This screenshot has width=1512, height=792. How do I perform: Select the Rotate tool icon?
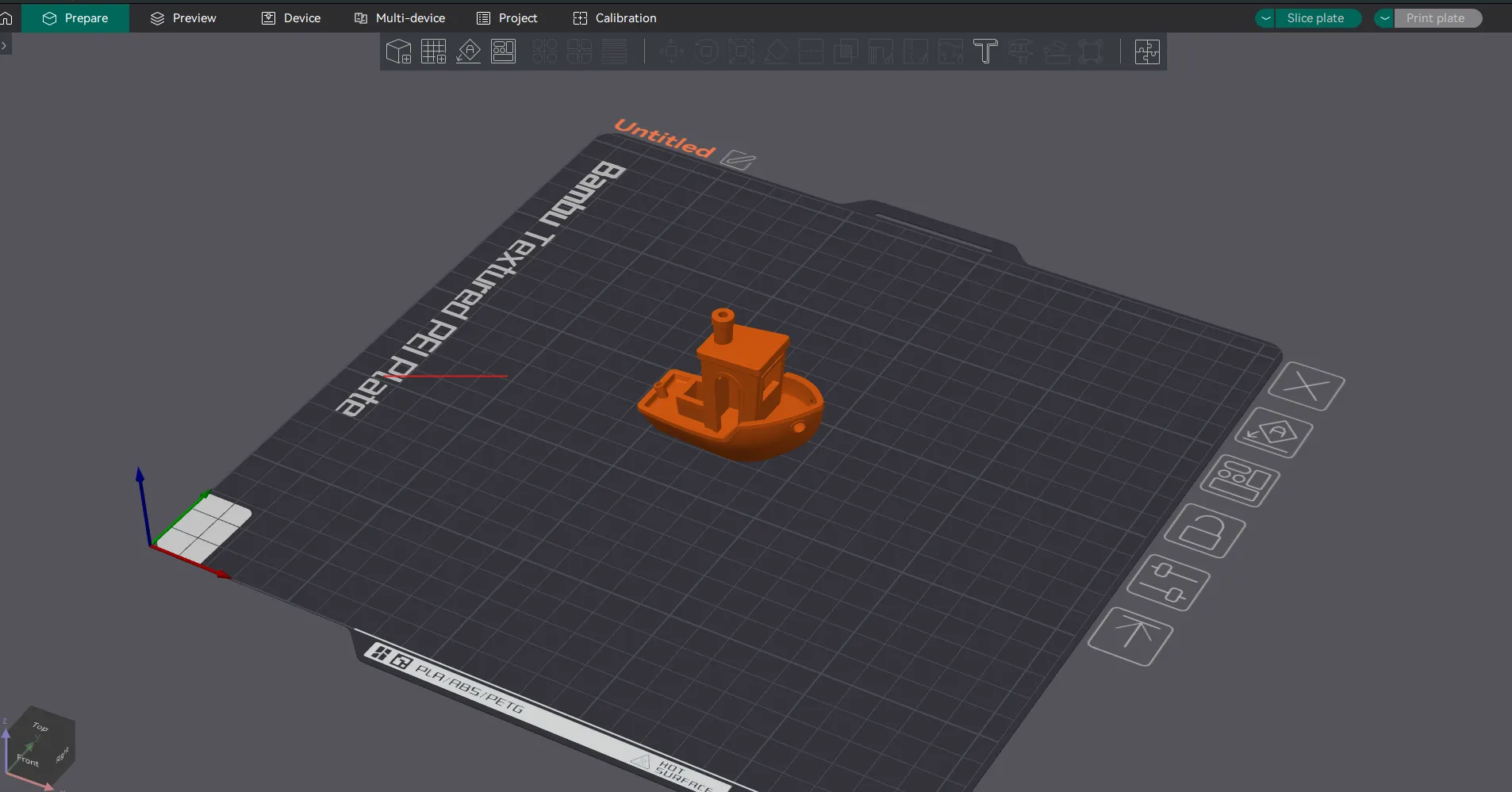coord(706,52)
